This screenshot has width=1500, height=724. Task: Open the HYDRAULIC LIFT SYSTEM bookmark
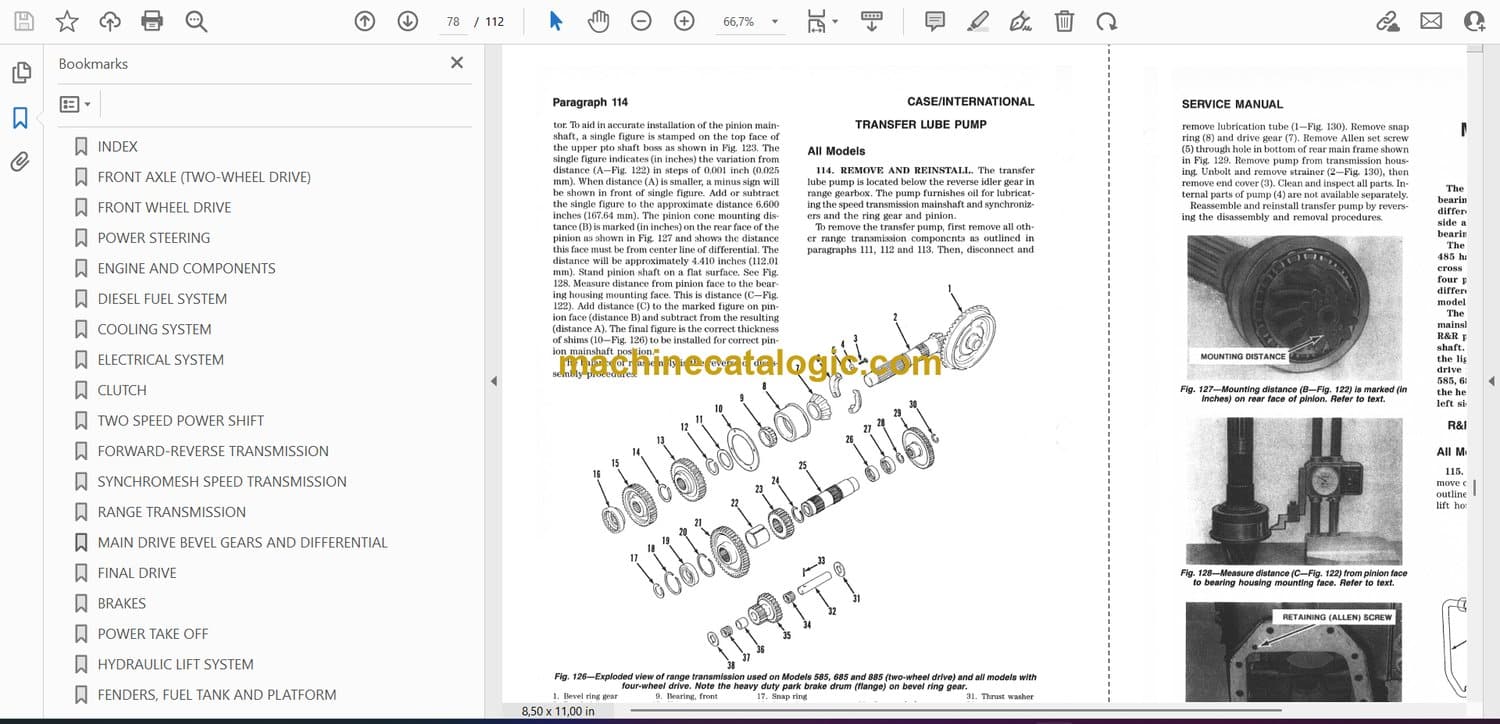coord(175,665)
